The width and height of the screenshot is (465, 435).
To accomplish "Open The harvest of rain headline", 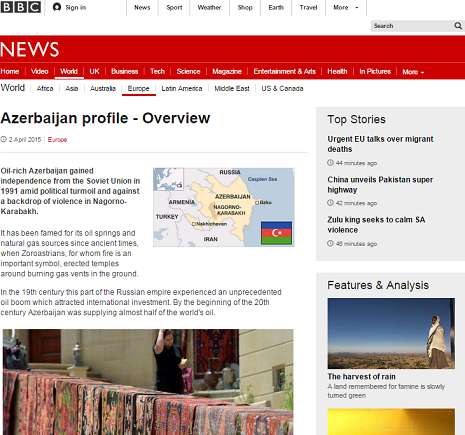I will [x=361, y=377].
